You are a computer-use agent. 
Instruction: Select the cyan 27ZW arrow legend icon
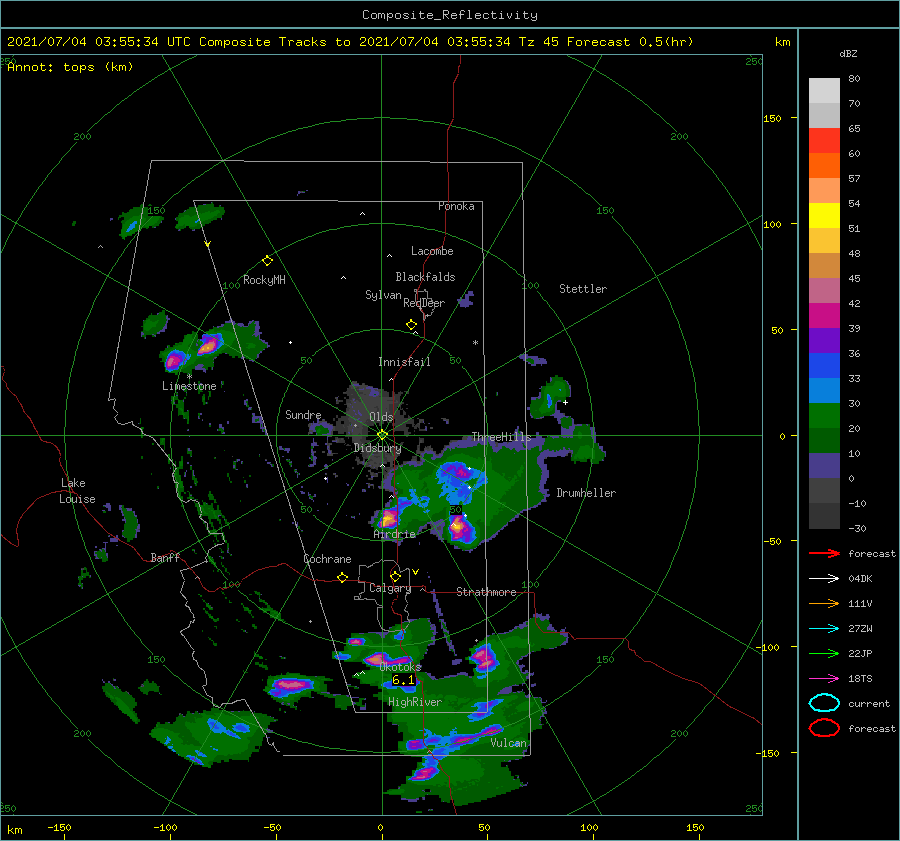[824, 629]
